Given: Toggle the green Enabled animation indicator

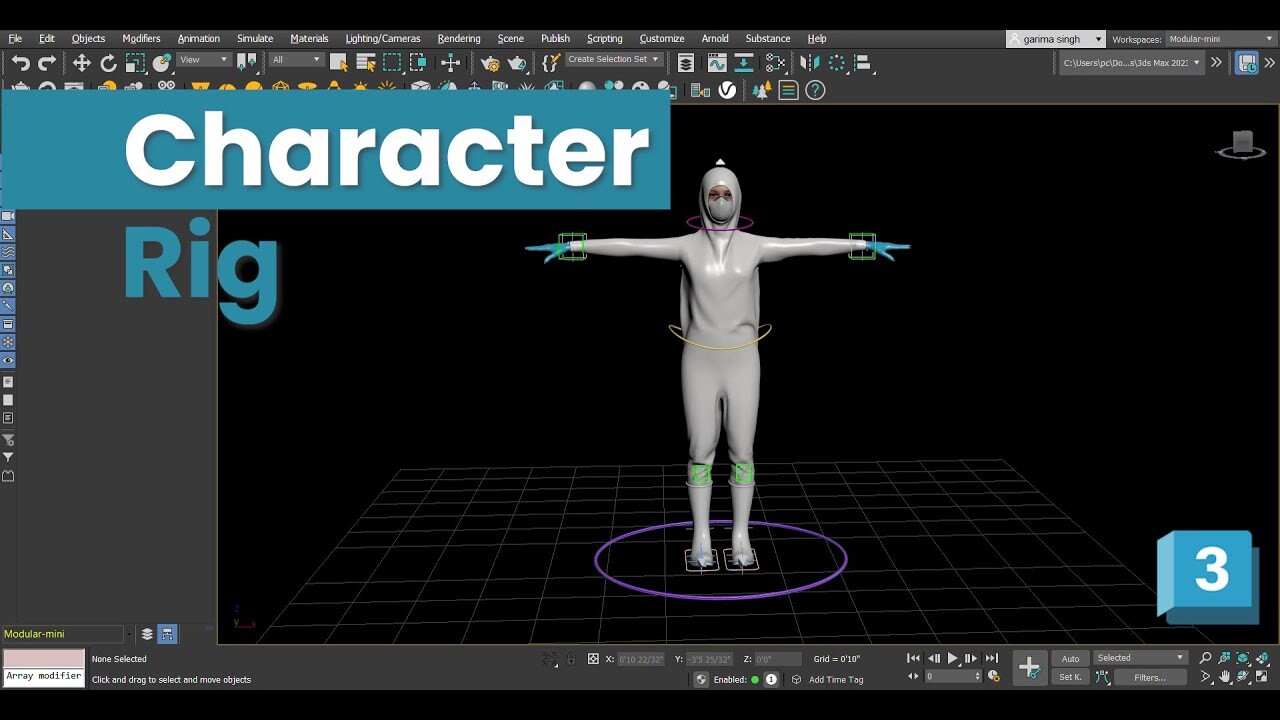Looking at the screenshot, I should pyautogui.click(x=757, y=679).
